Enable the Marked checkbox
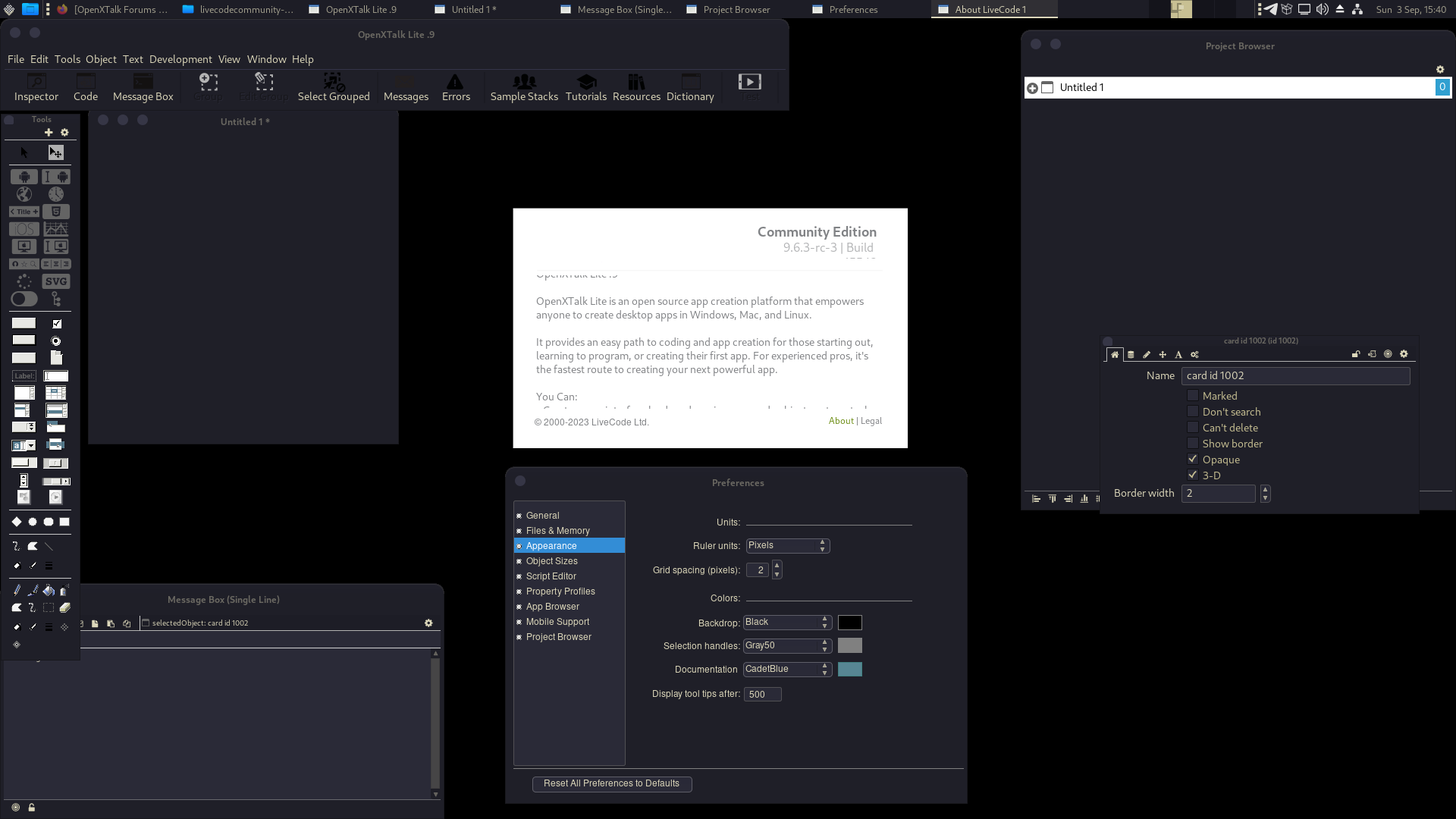Image resolution: width=1456 pixels, height=819 pixels. tap(1193, 396)
